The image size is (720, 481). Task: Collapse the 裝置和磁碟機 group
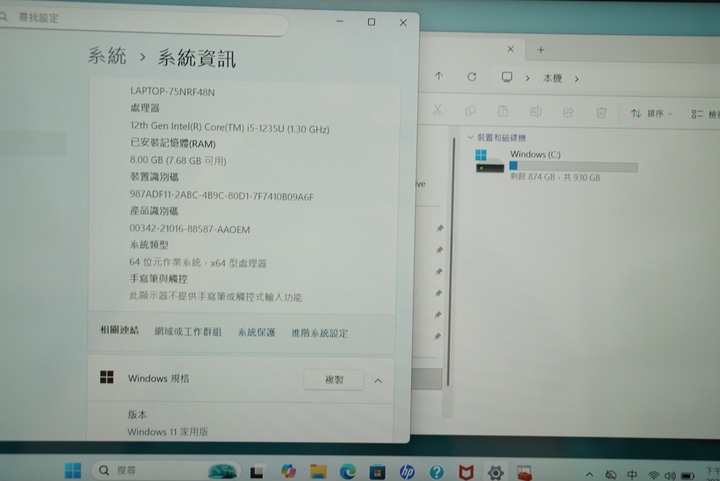470,137
